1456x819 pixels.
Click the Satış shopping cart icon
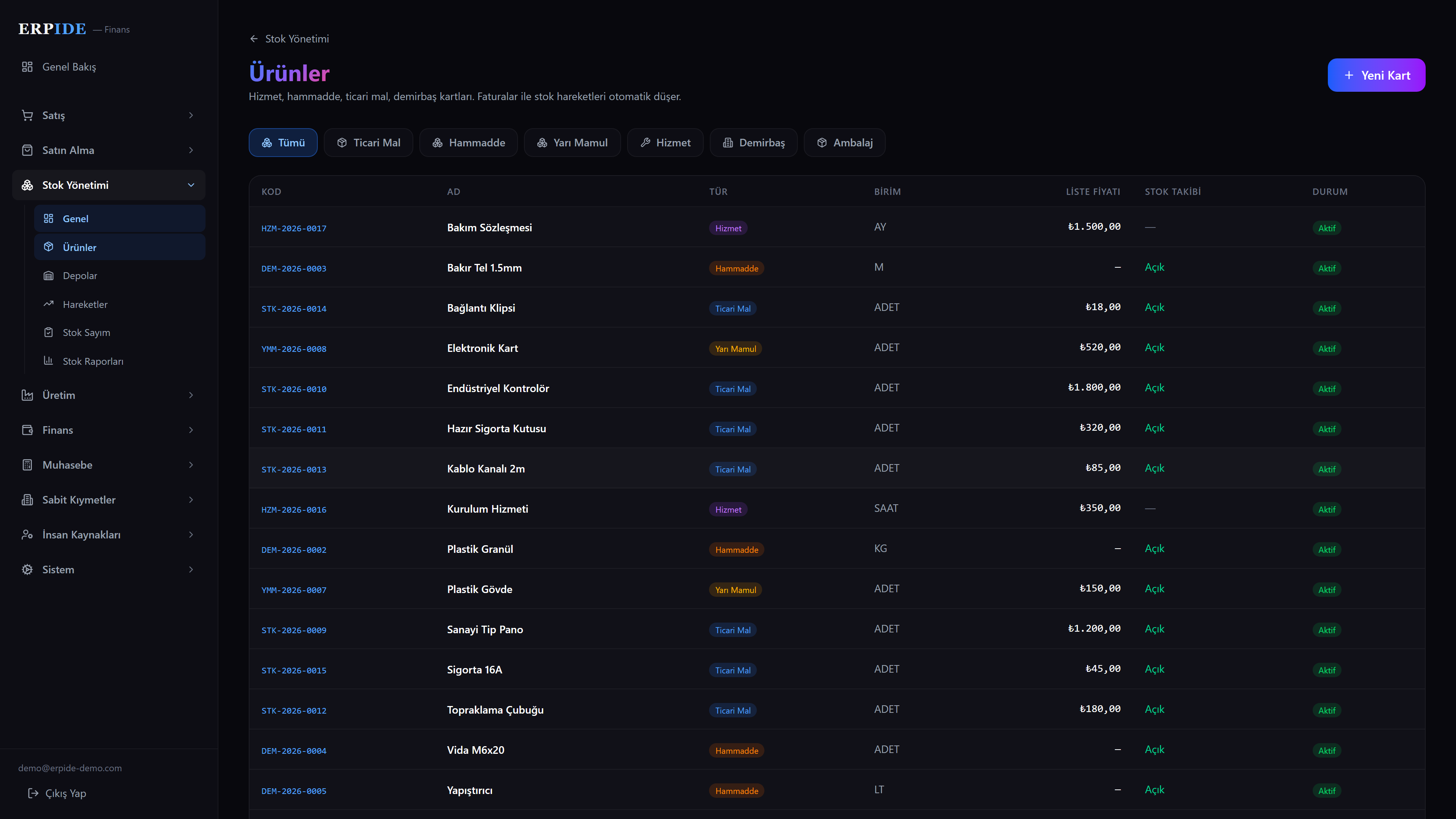(x=27, y=115)
